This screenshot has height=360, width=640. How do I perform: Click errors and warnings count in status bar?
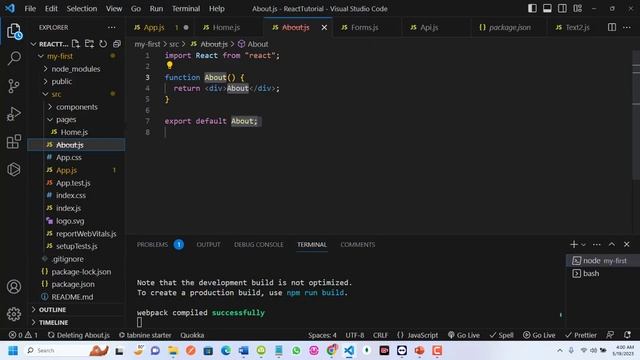pyautogui.click(x=23, y=335)
